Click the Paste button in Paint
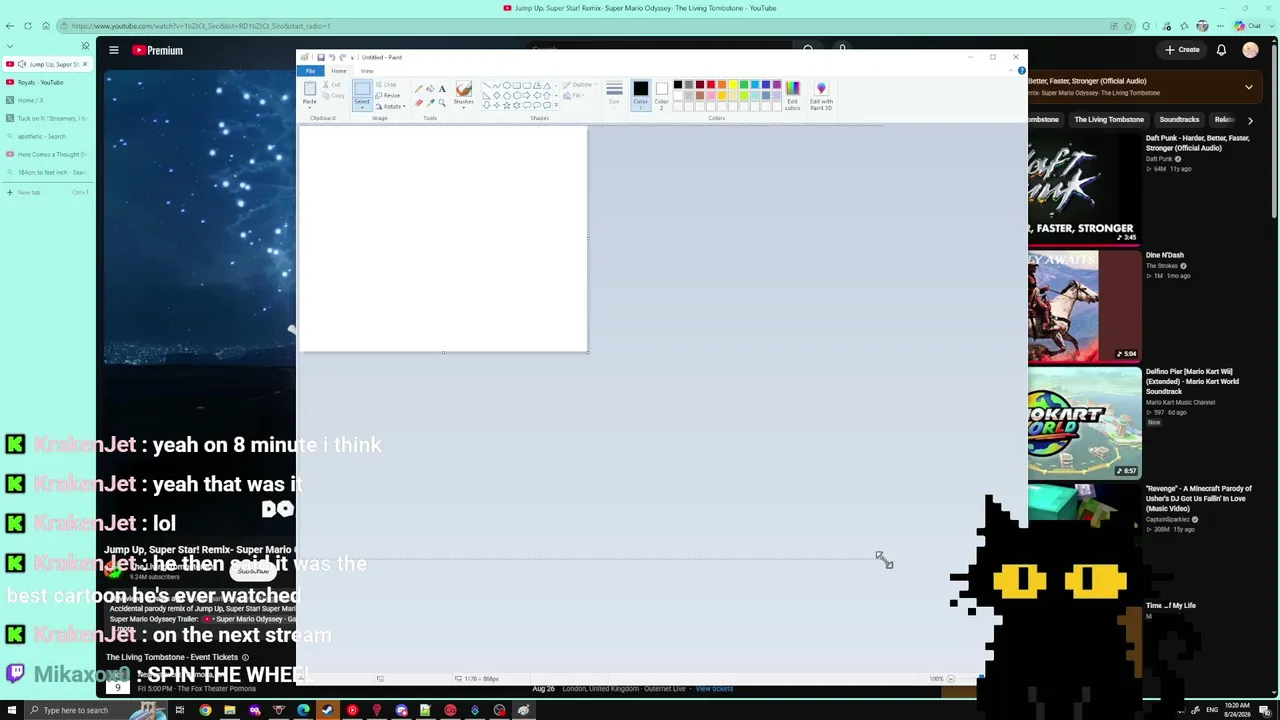1280x720 pixels. [310, 94]
